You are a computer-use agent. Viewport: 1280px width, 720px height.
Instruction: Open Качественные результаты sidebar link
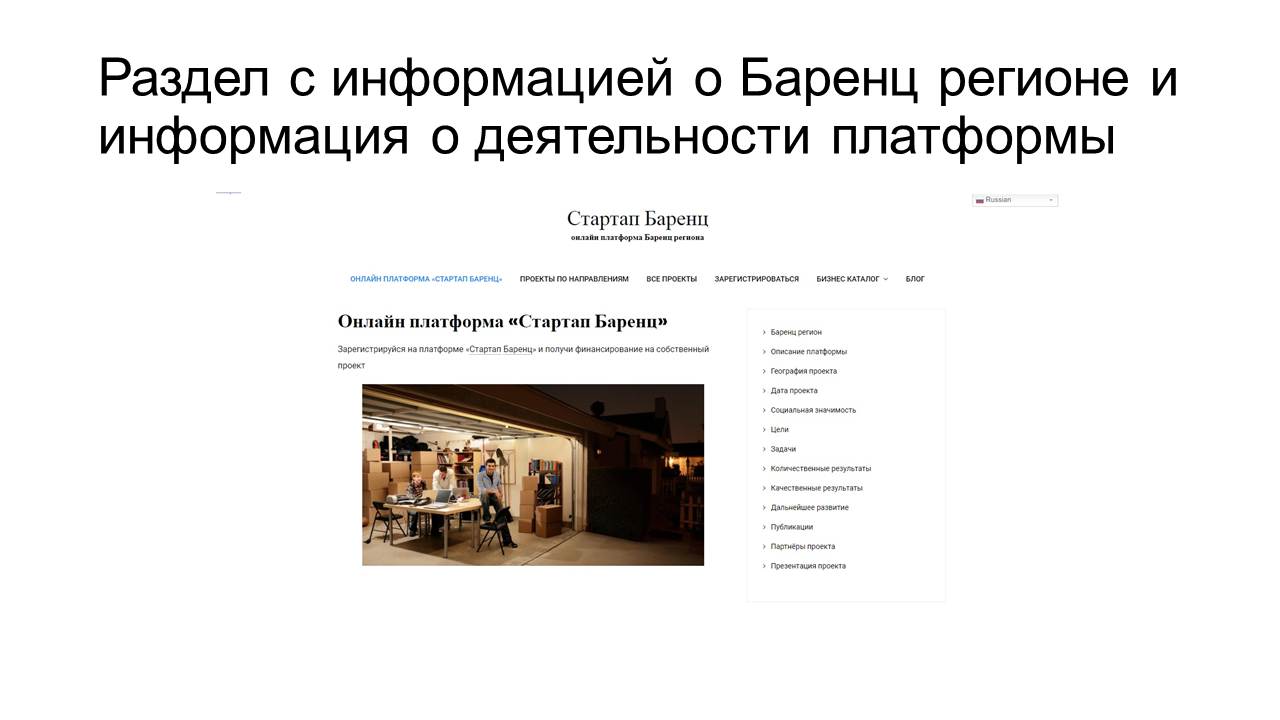click(x=816, y=488)
